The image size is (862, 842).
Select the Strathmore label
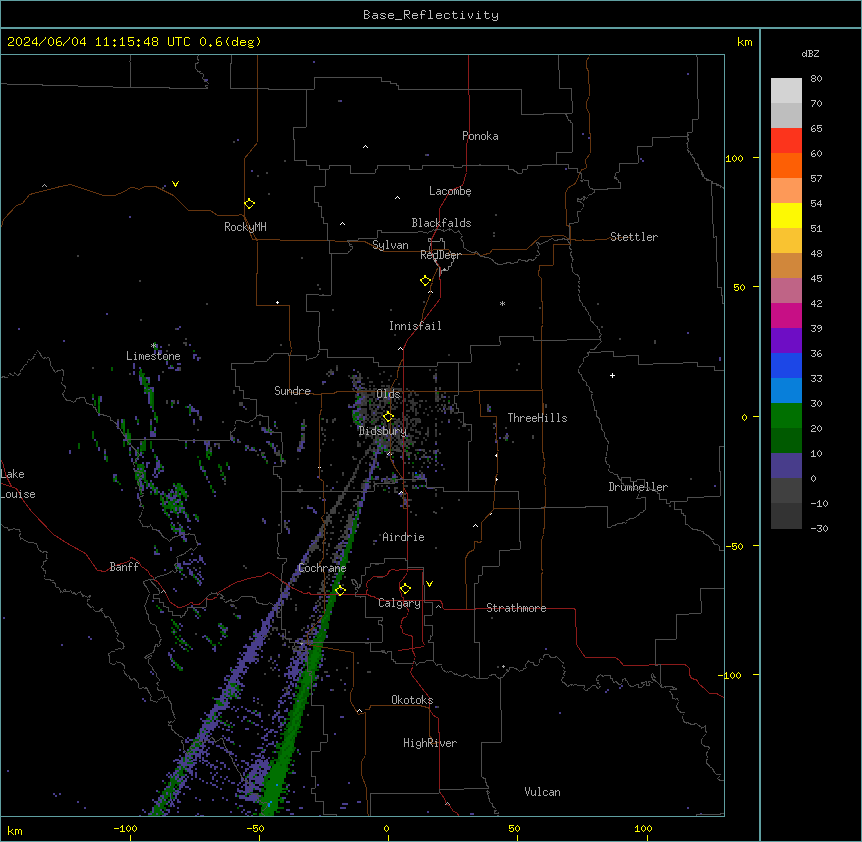tap(516, 608)
